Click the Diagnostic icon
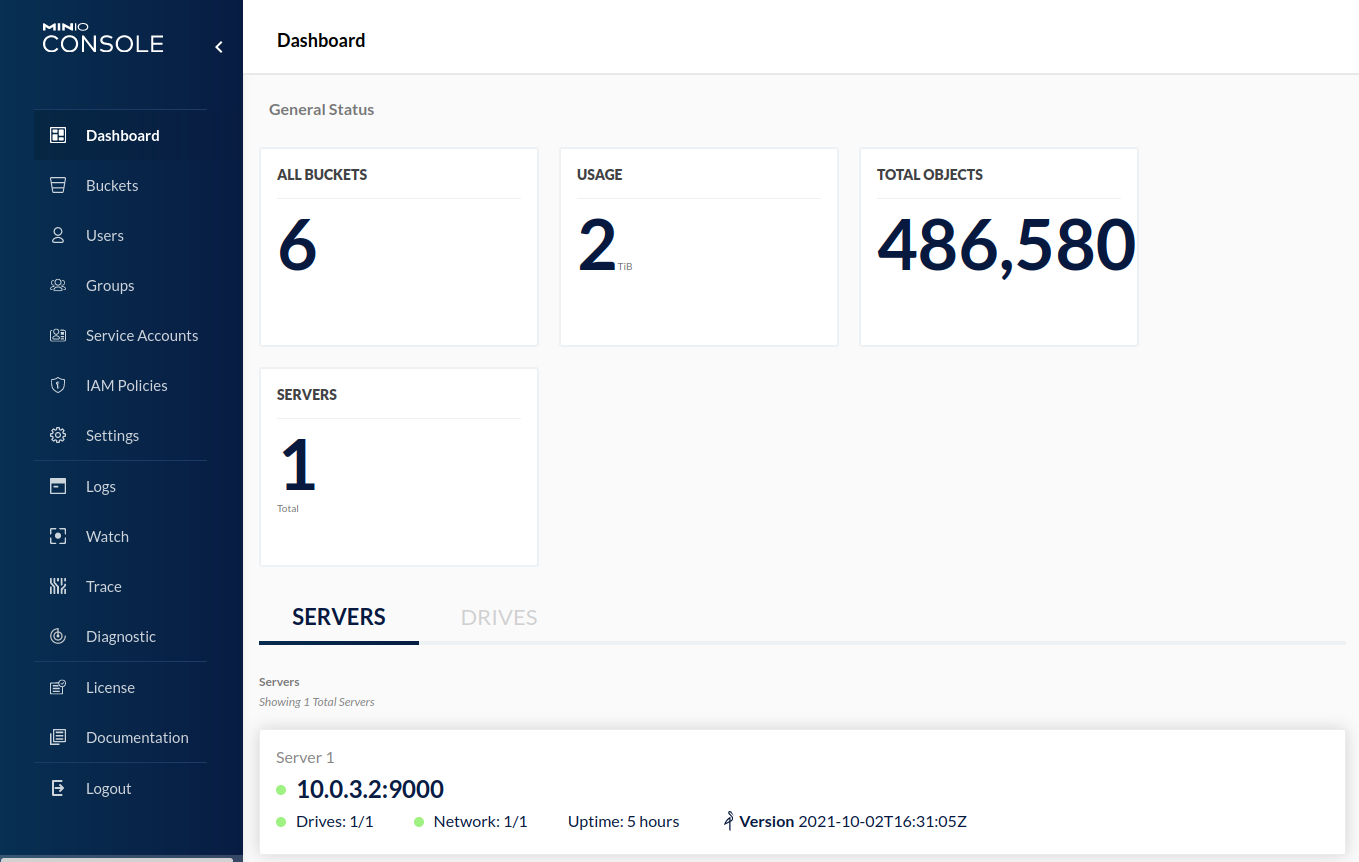 (58, 636)
